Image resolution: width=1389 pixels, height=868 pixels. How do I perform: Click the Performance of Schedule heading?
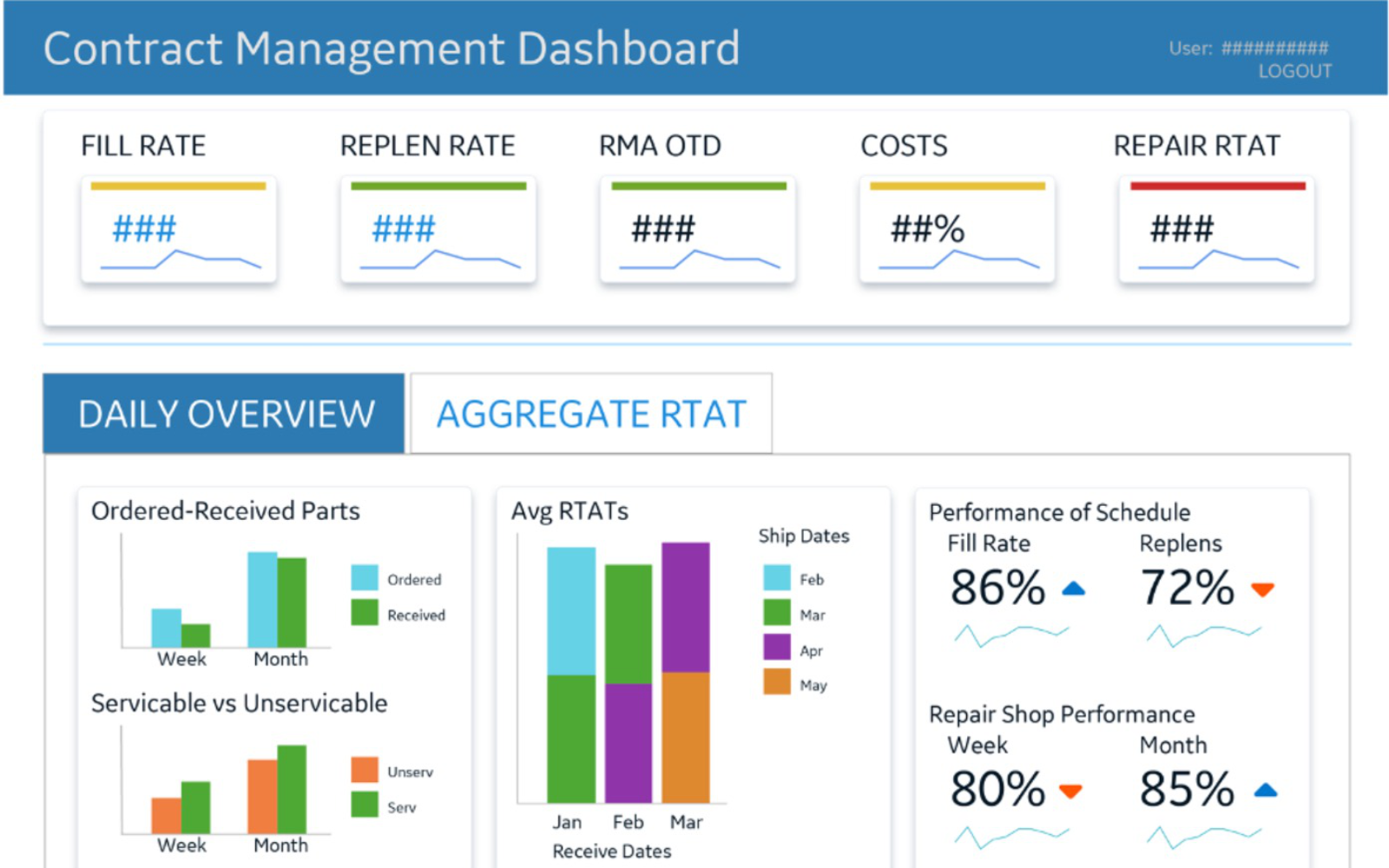point(1060,512)
